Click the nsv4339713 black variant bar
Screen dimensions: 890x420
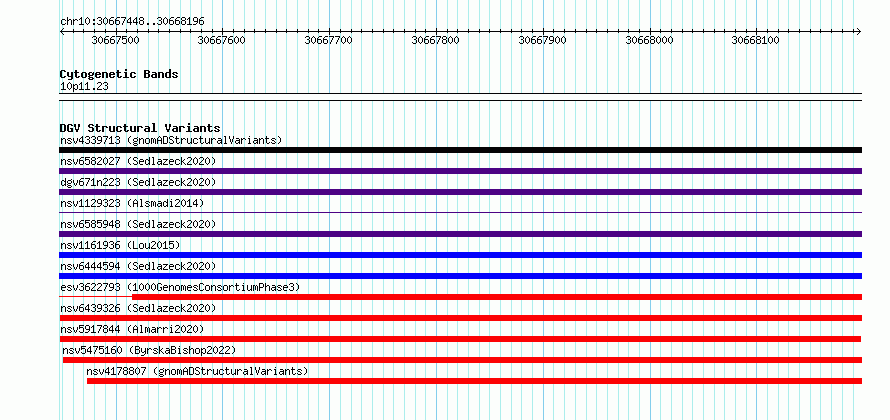(x=460, y=150)
